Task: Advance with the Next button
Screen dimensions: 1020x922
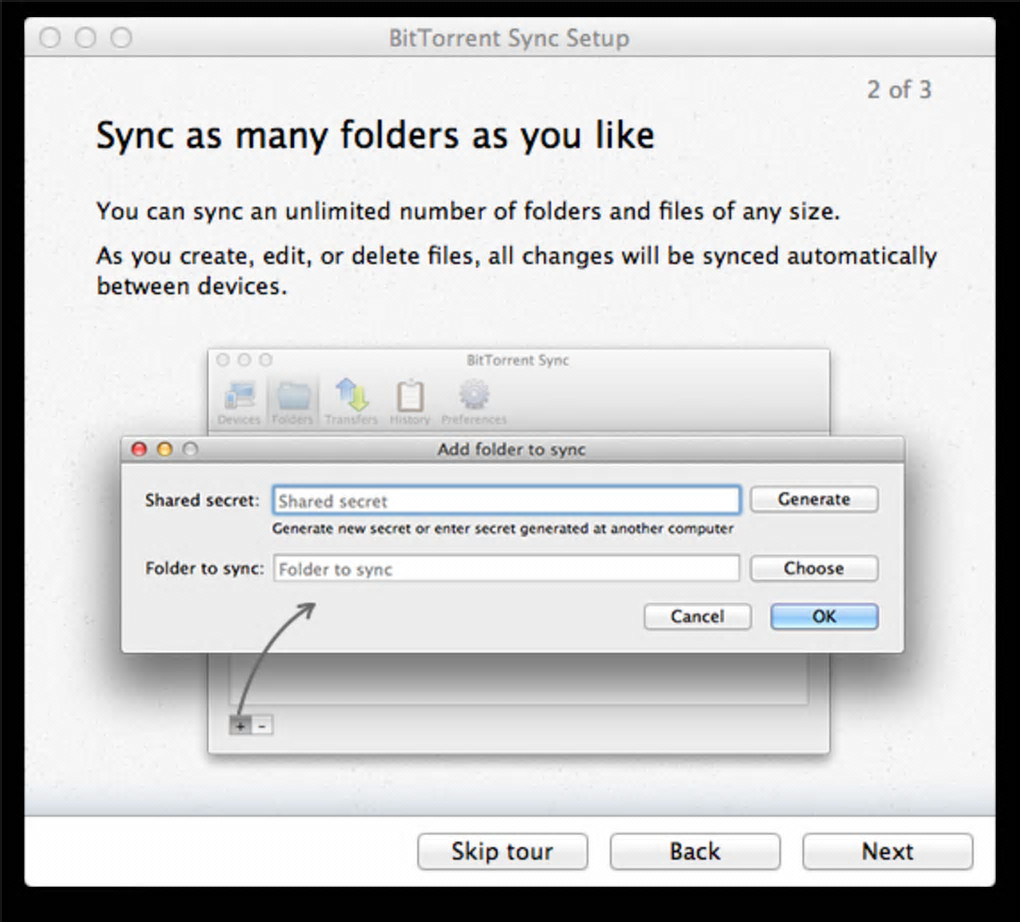Action: 887,851
